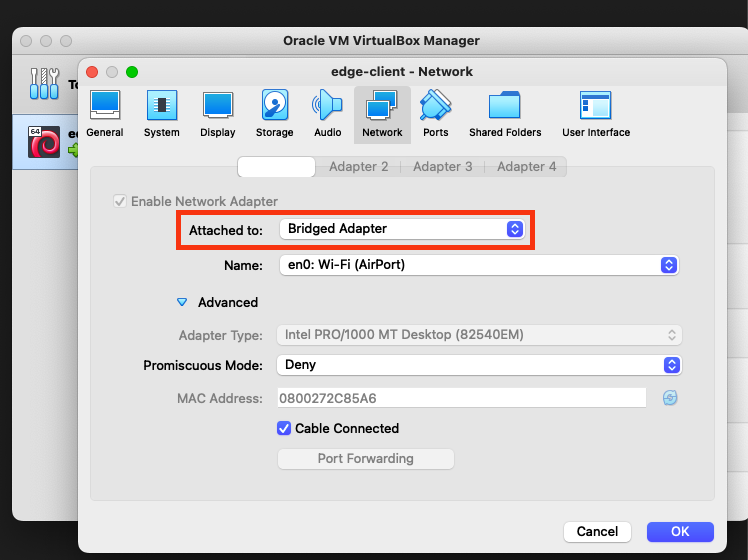Open the Ports settings icon

tap(435, 113)
